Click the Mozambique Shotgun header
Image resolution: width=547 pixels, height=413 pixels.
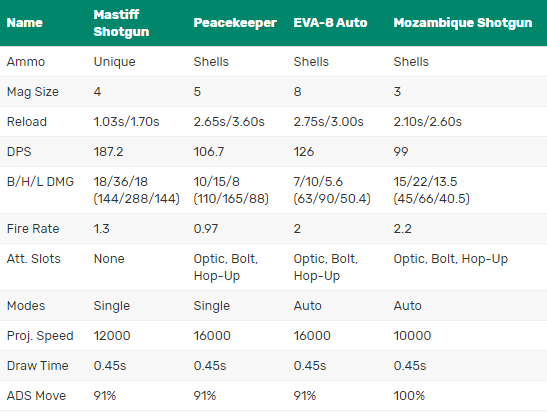(x=463, y=23)
